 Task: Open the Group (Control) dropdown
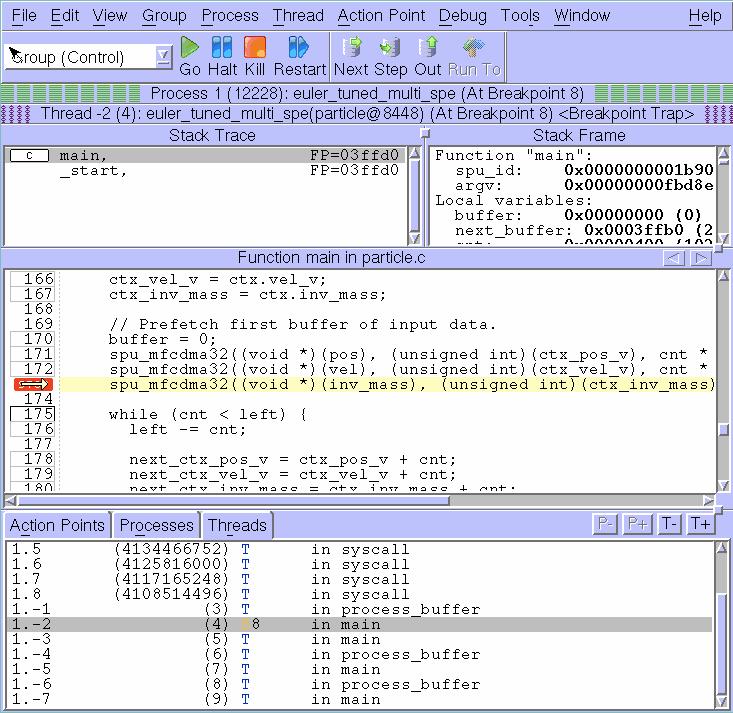point(164,57)
